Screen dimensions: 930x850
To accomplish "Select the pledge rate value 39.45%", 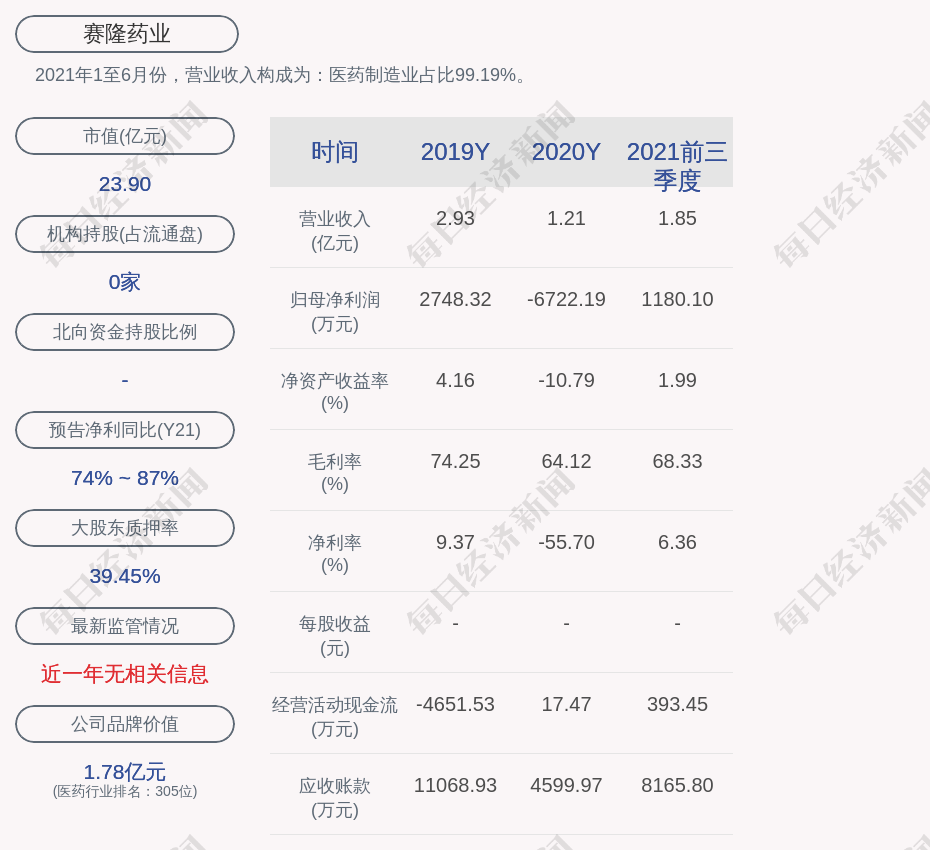I will click(x=125, y=575).
